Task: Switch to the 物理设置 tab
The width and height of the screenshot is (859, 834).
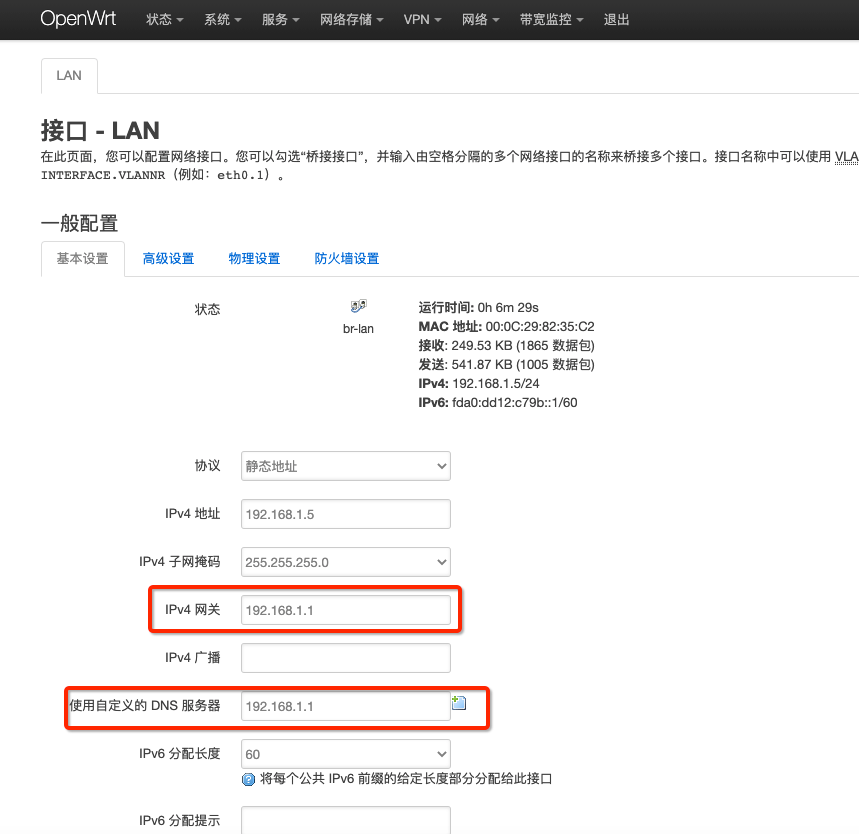Action: pos(254,257)
